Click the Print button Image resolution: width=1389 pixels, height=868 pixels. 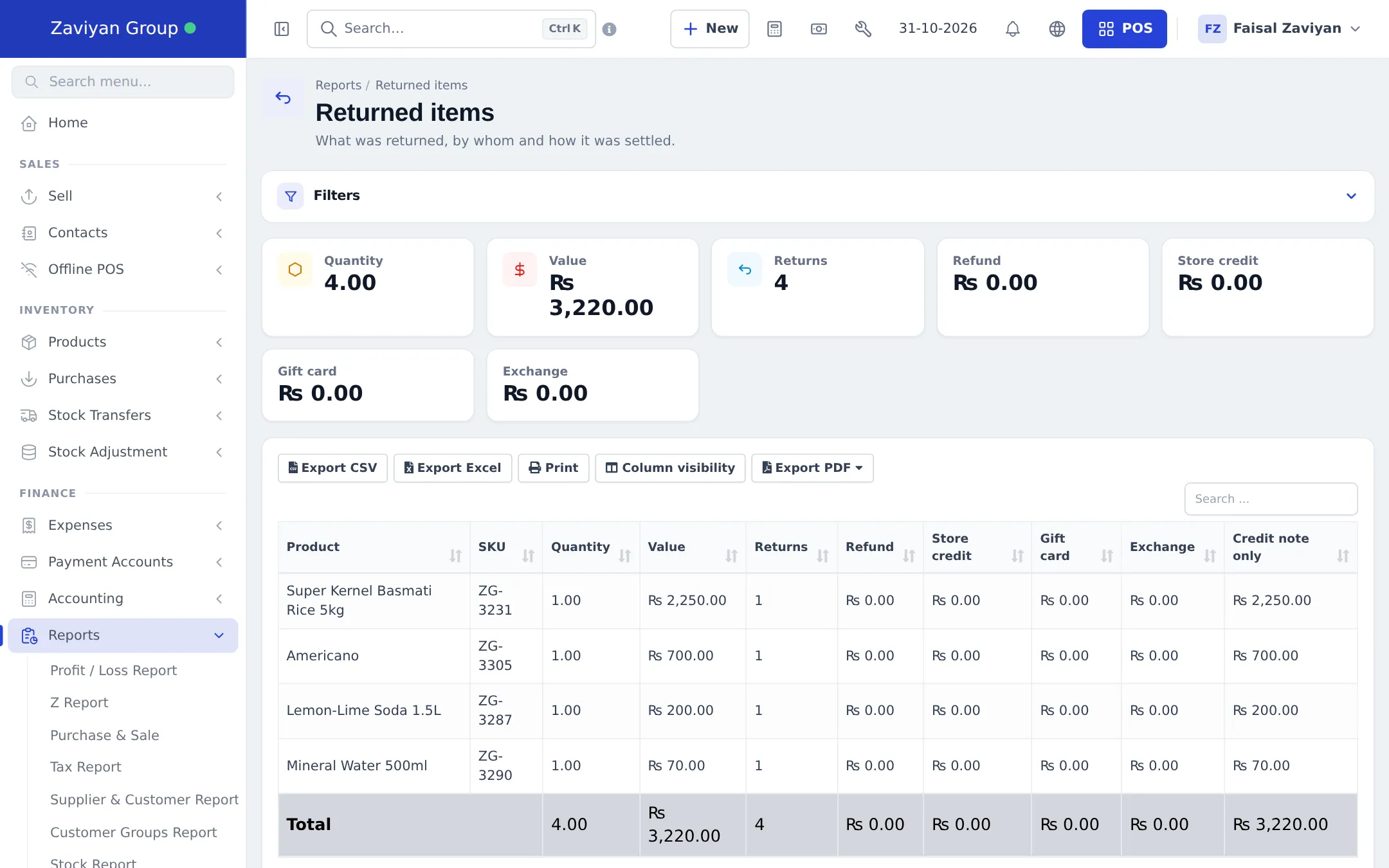pos(553,468)
